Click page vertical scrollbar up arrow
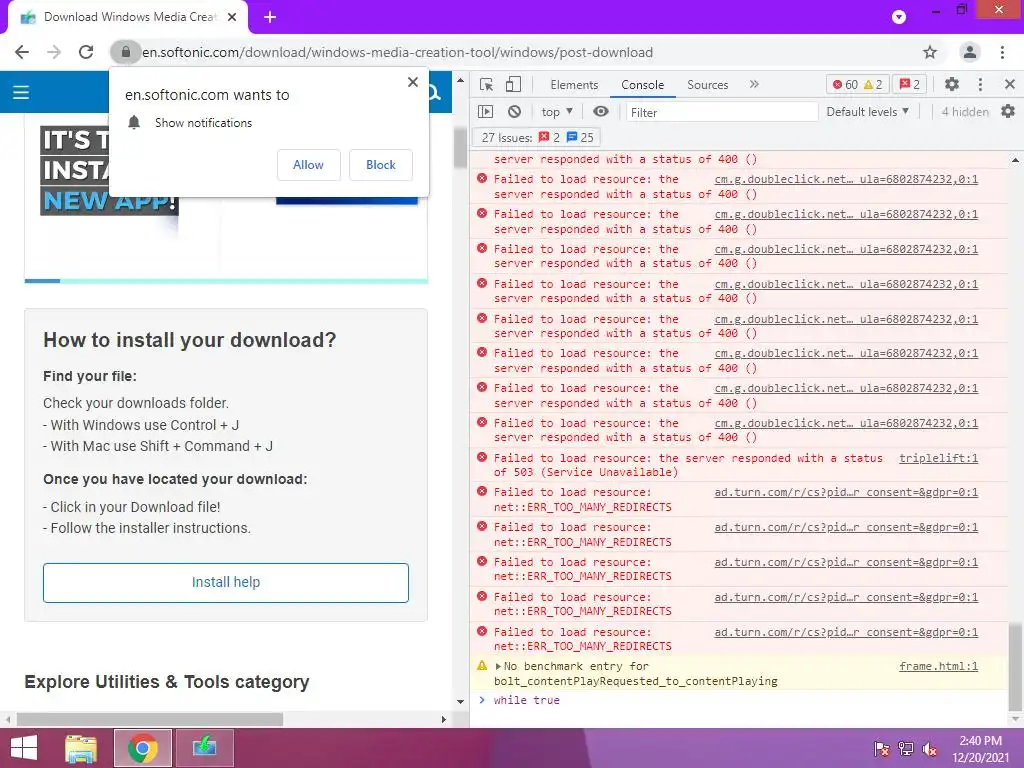Screen dimensions: 1024x768 click(460, 80)
